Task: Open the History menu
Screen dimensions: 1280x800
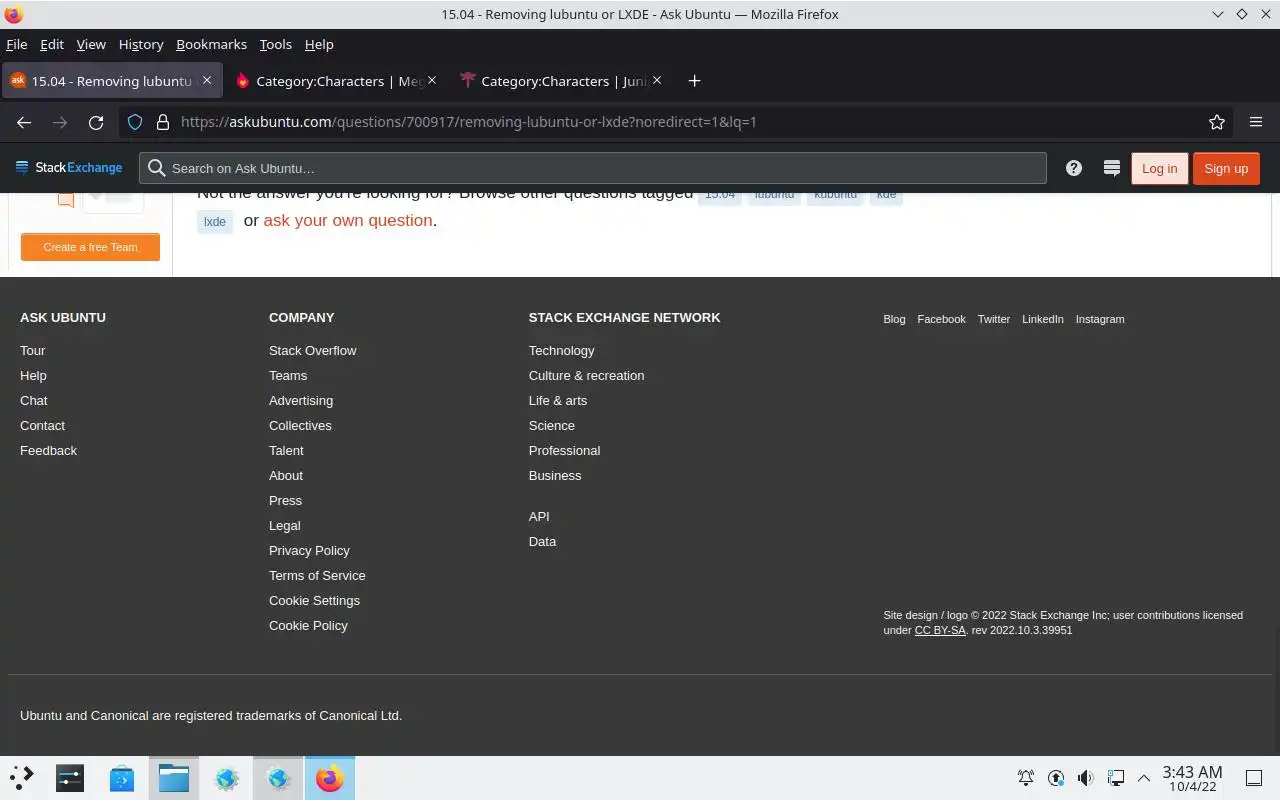Action: click(141, 44)
